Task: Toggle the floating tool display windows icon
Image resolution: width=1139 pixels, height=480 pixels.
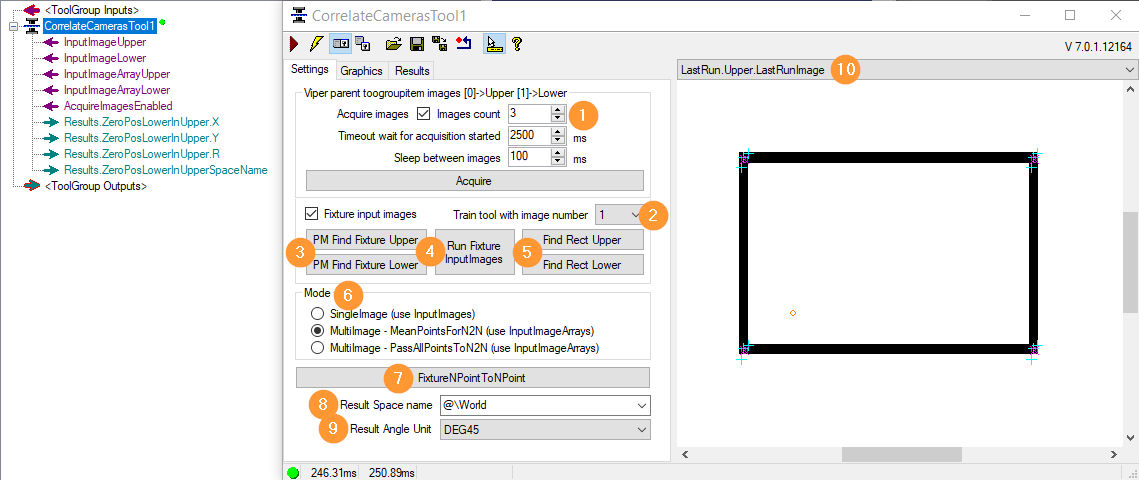Action: 363,44
